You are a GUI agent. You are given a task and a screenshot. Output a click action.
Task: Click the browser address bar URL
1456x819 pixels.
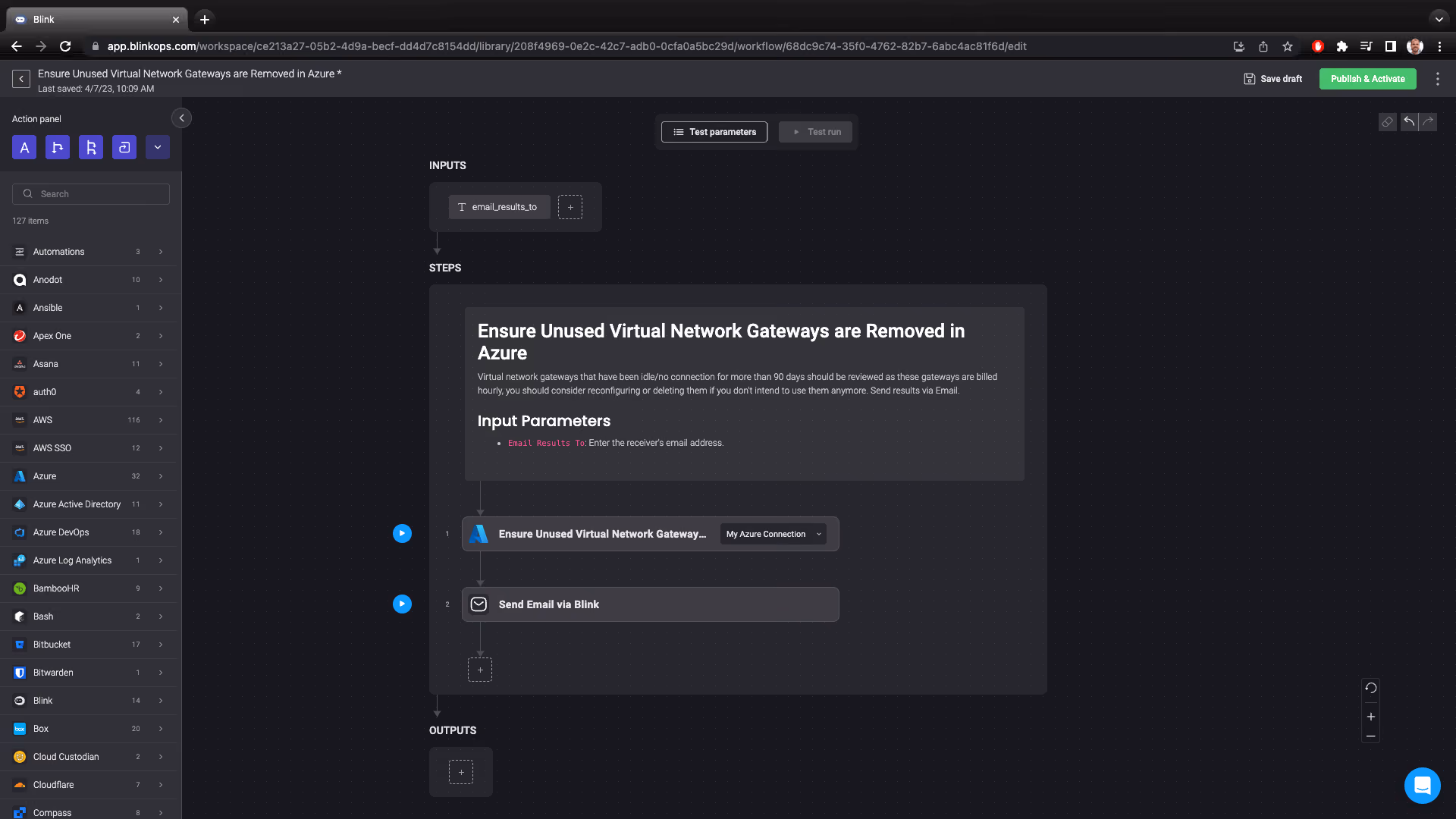coord(566,46)
